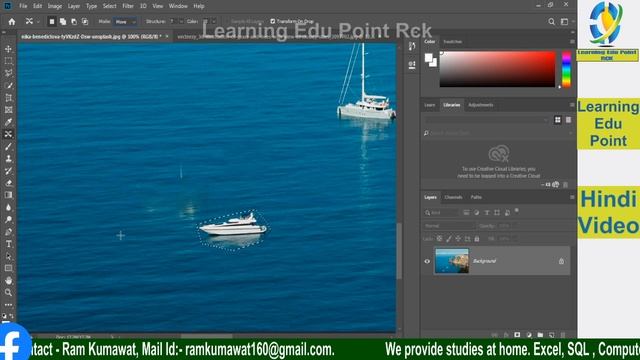
Task: Select the Eyedropper tool
Action: [8, 122]
